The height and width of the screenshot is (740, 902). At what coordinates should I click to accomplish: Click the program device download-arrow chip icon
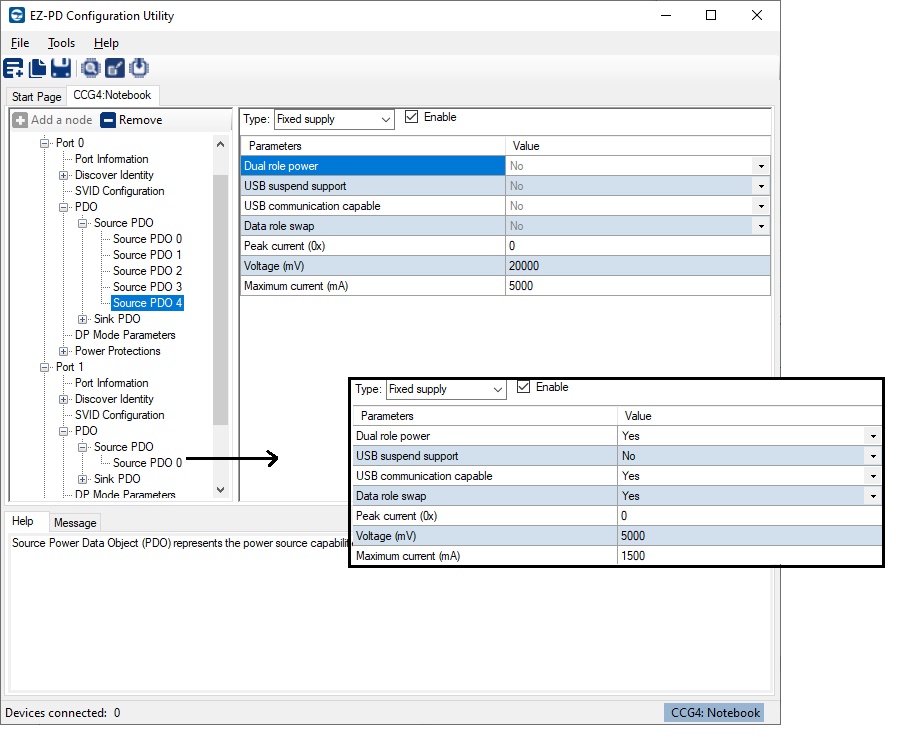(139, 68)
